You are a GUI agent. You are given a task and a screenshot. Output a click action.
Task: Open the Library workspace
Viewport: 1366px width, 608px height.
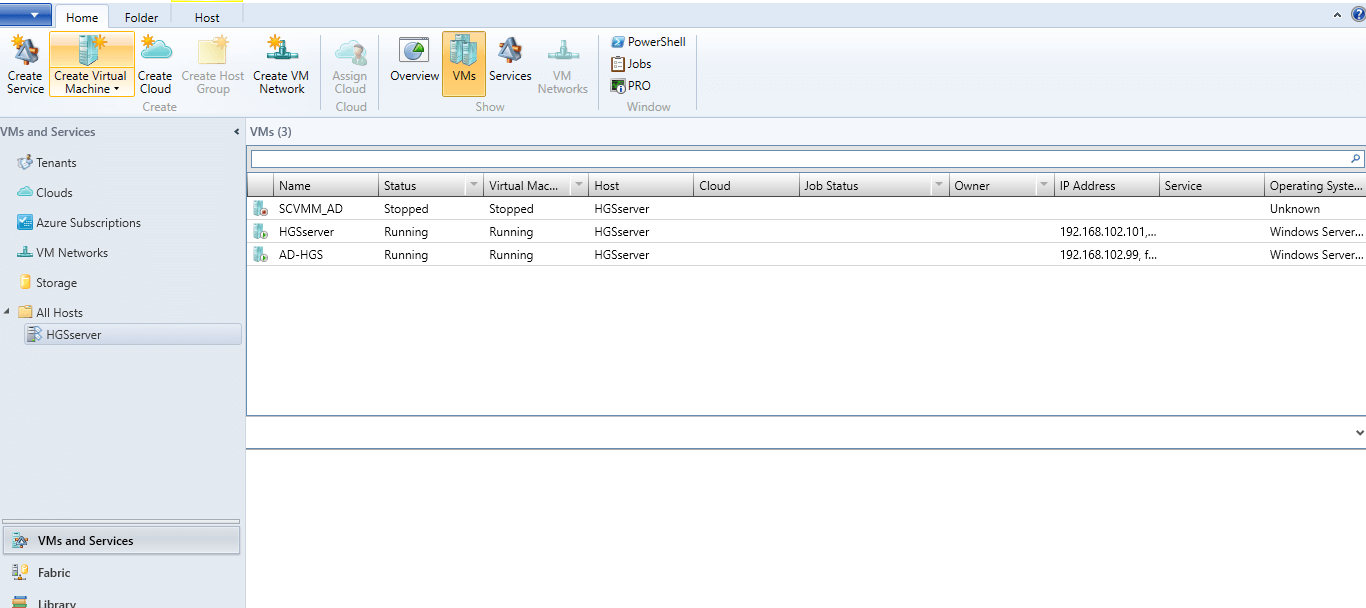click(121, 602)
